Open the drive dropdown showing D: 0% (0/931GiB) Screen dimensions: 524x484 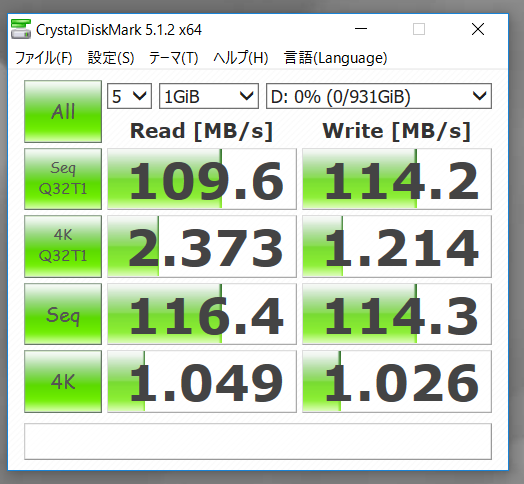(x=379, y=96)
